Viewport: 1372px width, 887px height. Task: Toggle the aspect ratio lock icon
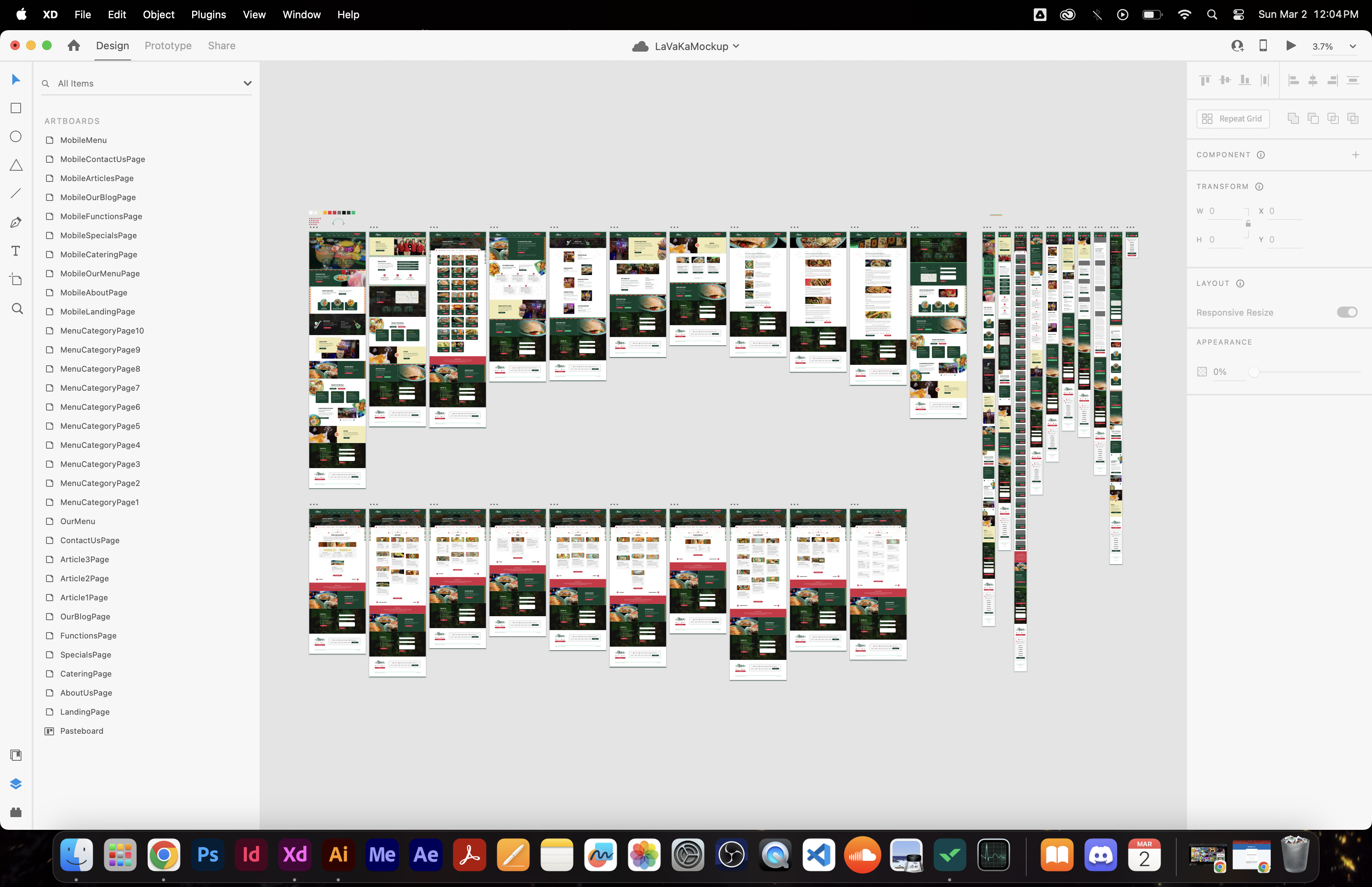tap(1248, 224)
